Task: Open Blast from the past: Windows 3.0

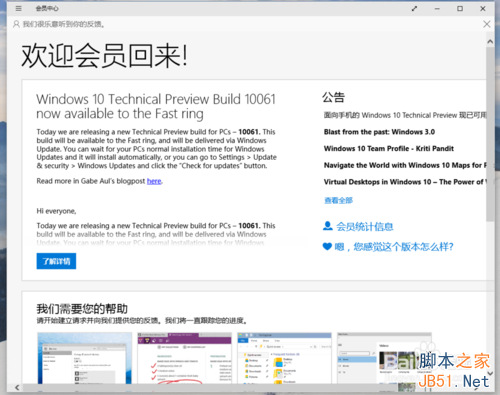Action: pos(379,132)
